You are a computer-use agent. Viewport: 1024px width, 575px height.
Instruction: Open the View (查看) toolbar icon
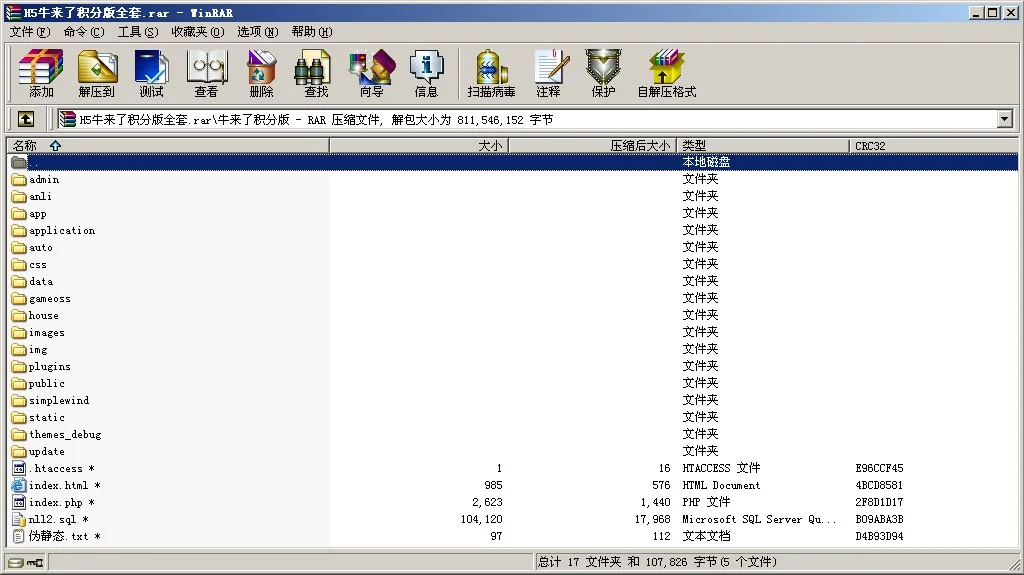[206, 73]
